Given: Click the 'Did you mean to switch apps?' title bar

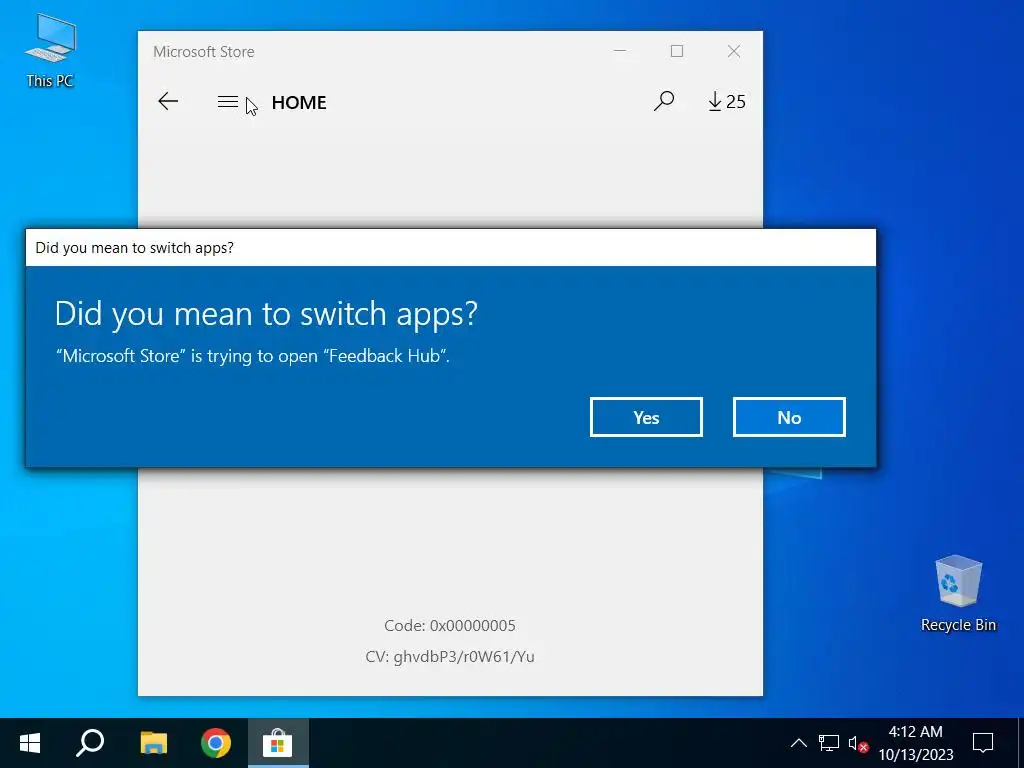Looking at the screenshot, I should (x=451, y=248).
